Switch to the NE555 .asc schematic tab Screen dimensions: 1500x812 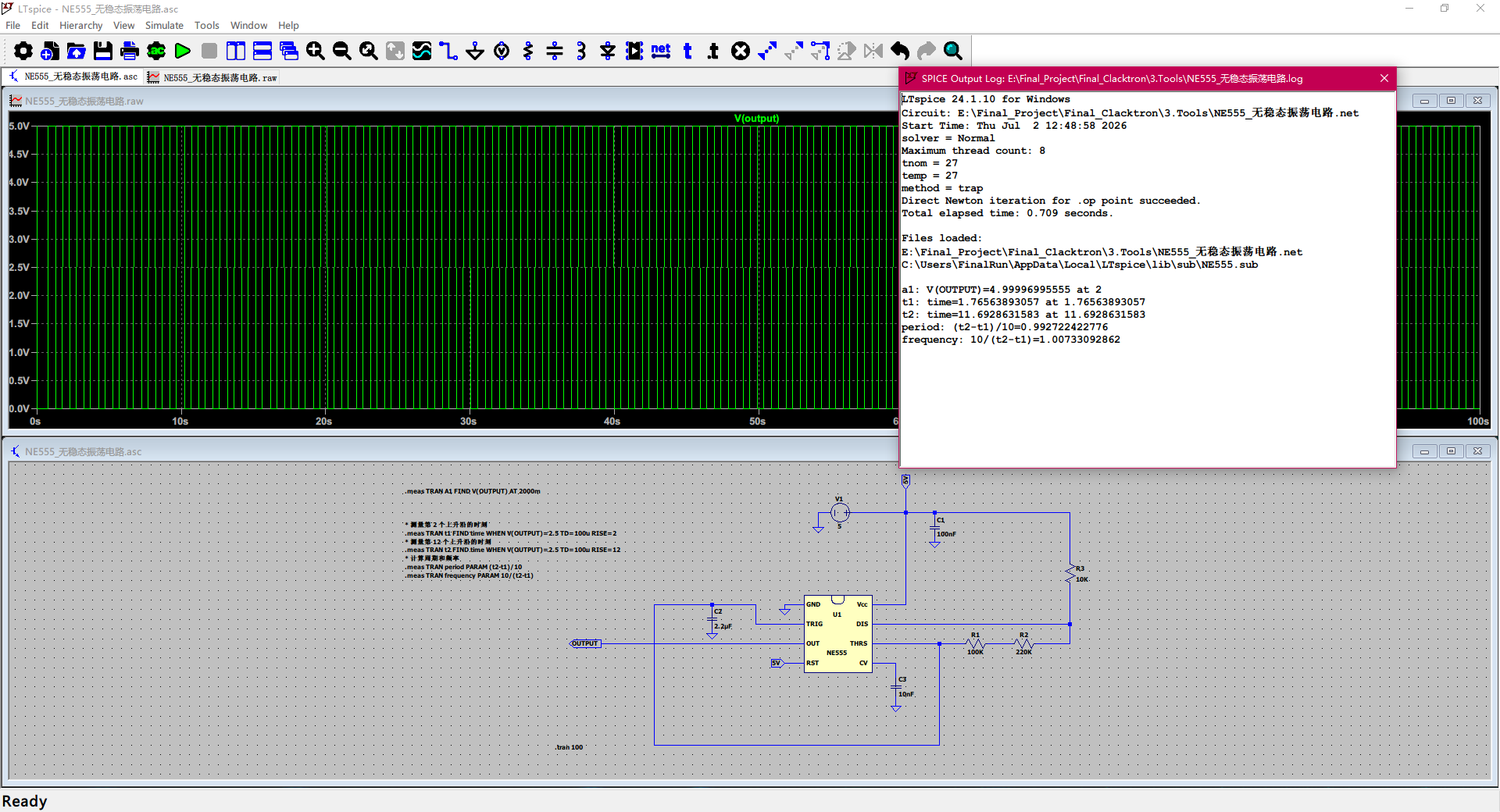click(73, 77)
